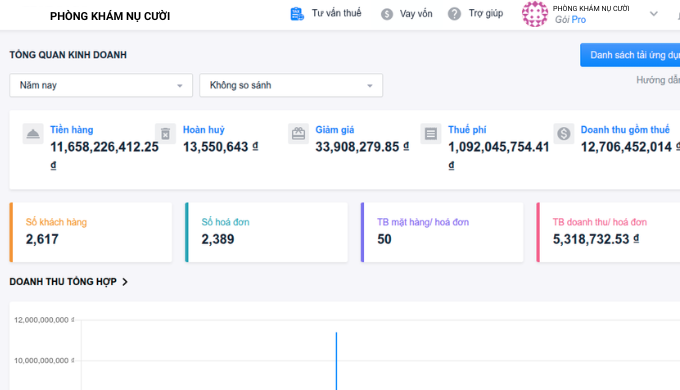Select the Số hoá đơn card
Image resolution: width=680 pixels, height=390 pixels.
(266, 232)
